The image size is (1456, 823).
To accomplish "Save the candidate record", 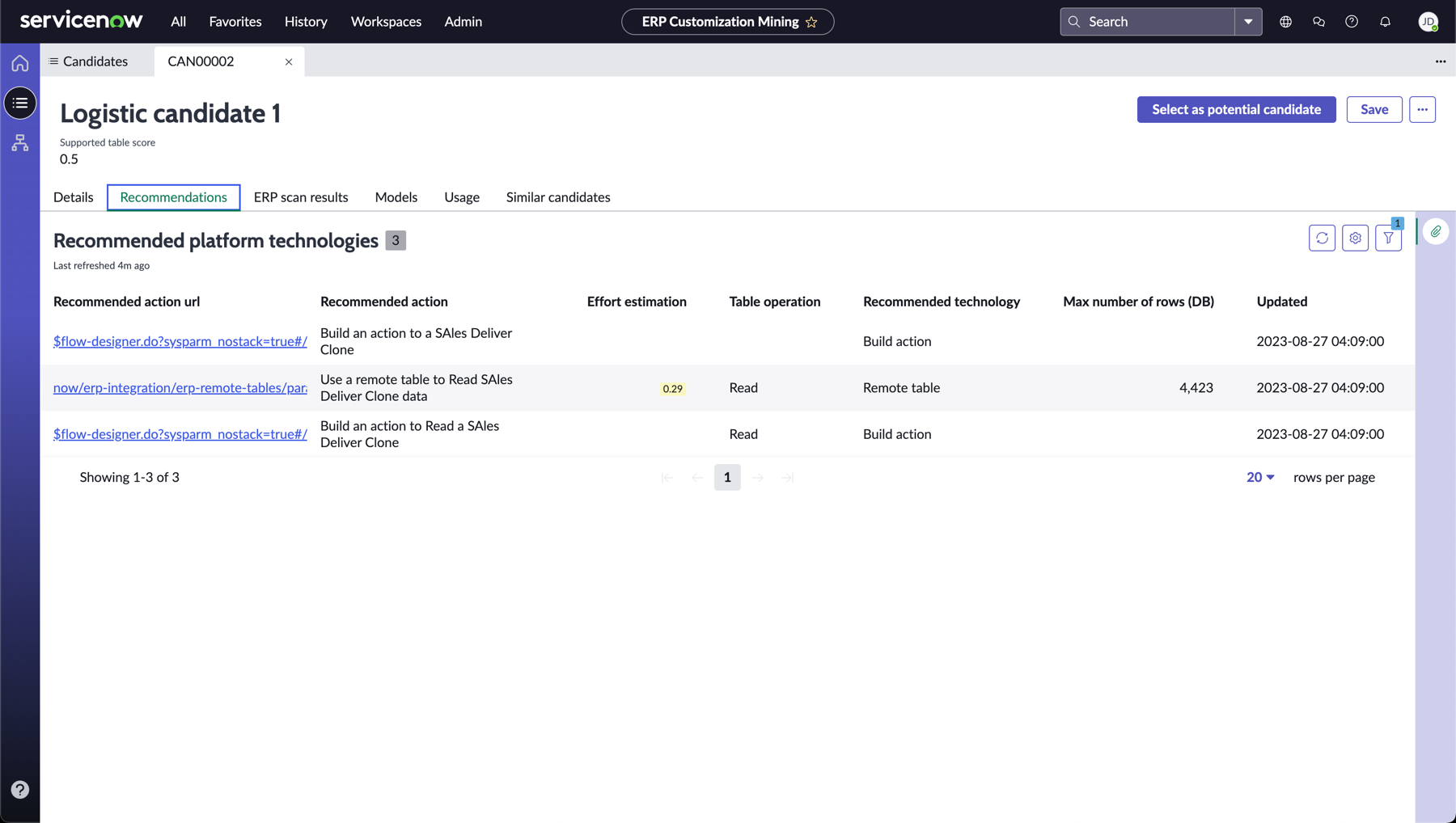I will pyautogui.click(x=1374, y=109).
